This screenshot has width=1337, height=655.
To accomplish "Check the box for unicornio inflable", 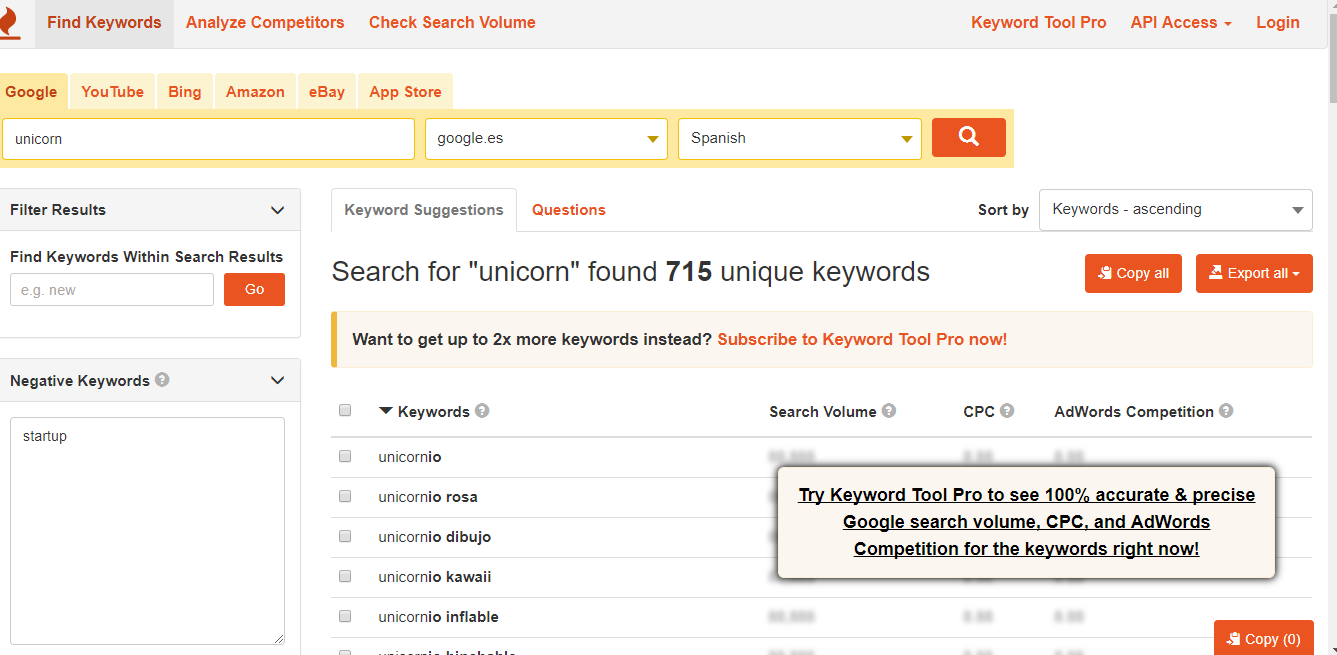I will point(345,616).
